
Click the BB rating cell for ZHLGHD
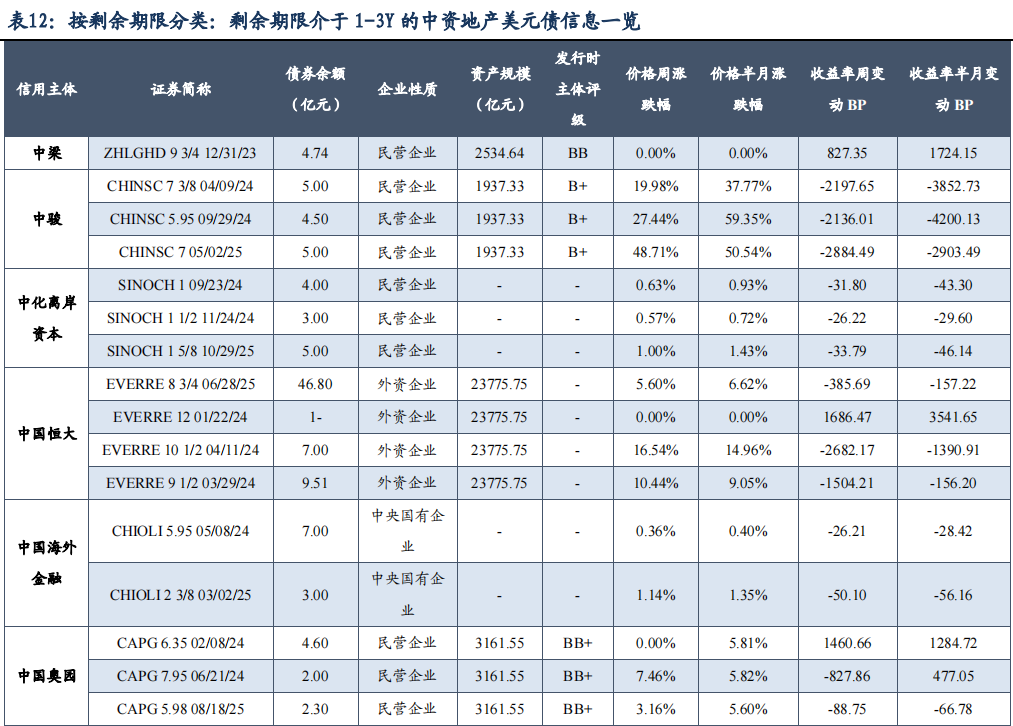point(578,153)
